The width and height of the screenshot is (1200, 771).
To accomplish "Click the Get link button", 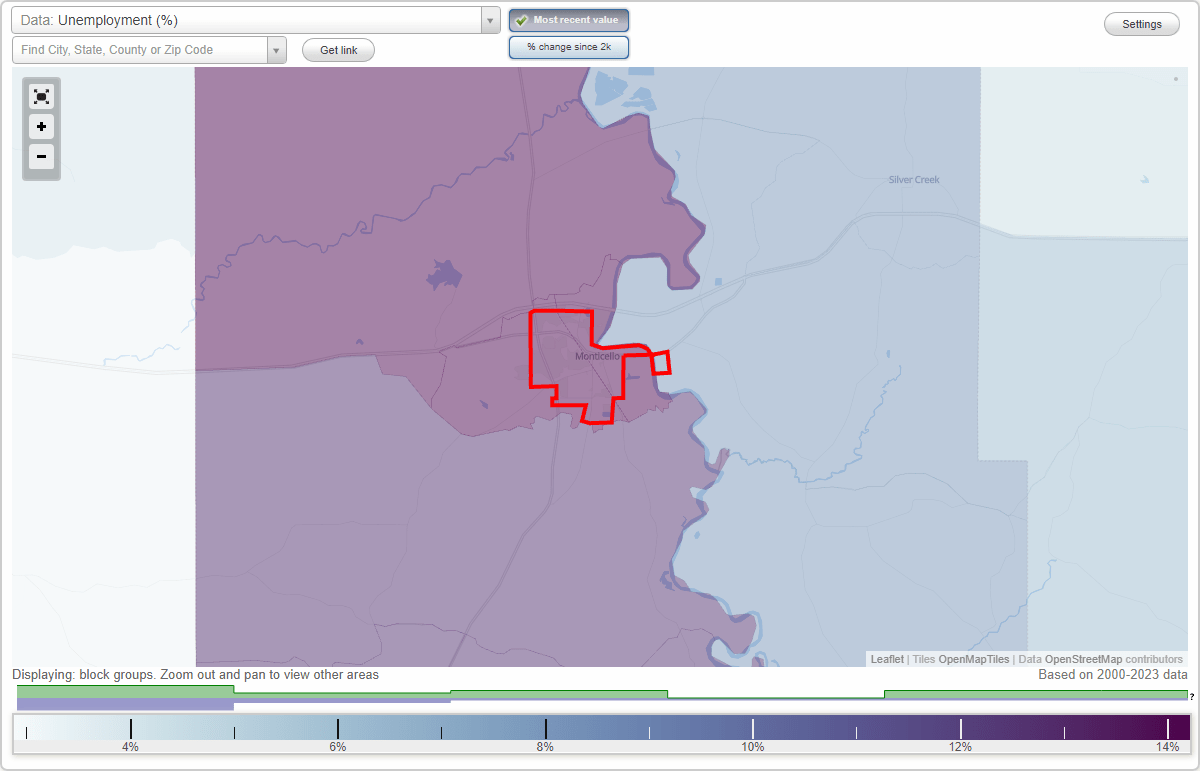I will click(x=338, y=50).
